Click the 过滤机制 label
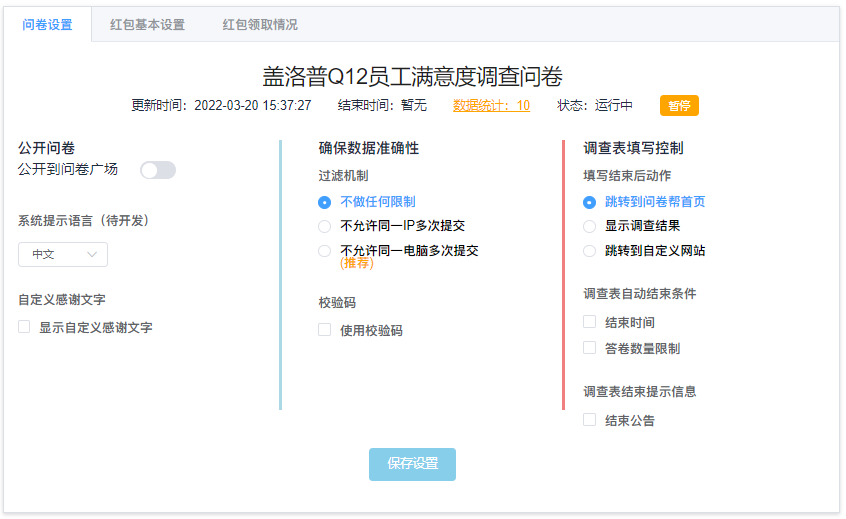The height and width of the screenshot is (519, 846). click(343, 176)
